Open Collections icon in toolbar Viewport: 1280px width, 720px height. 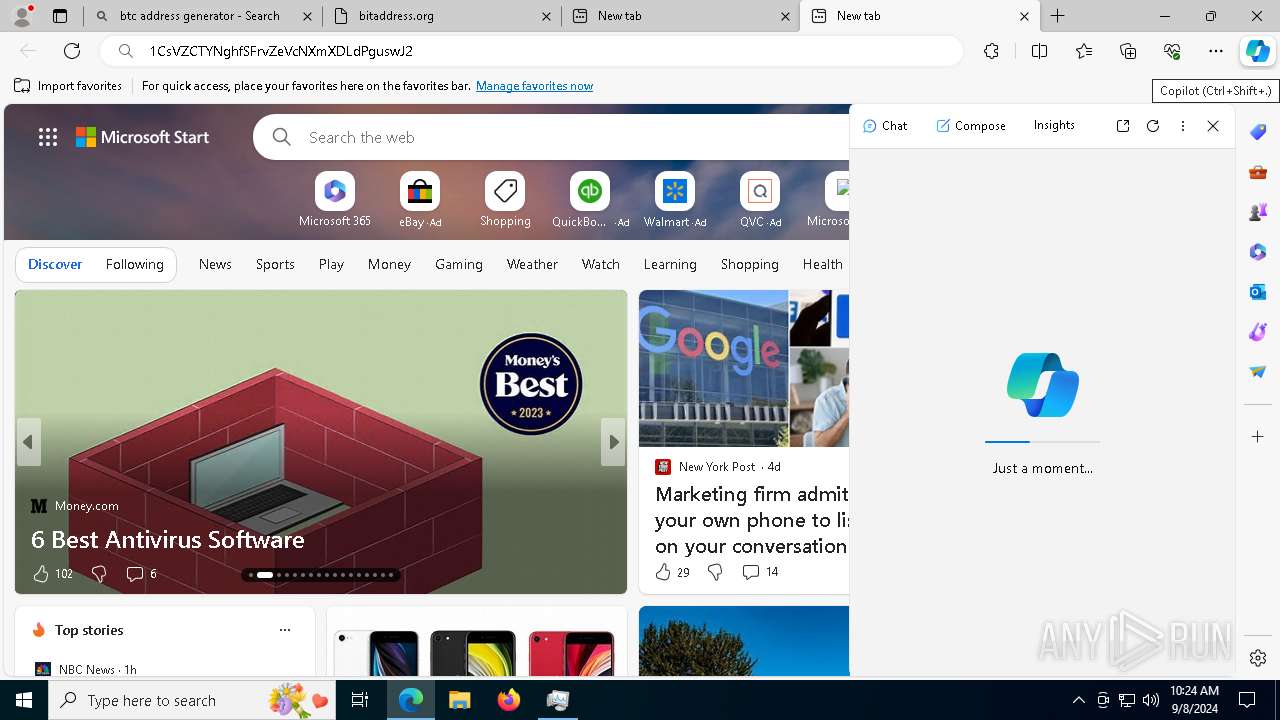pos(1128,51)
